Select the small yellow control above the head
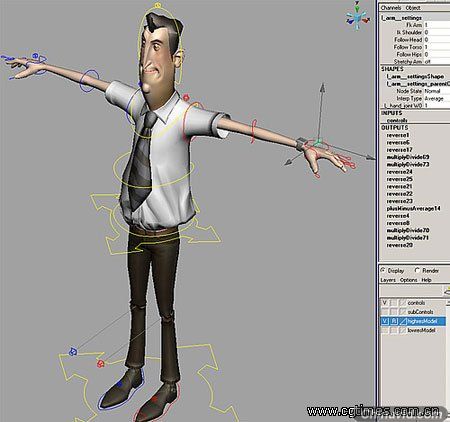This screenshot has height=422, width=450. pos(158,5)
